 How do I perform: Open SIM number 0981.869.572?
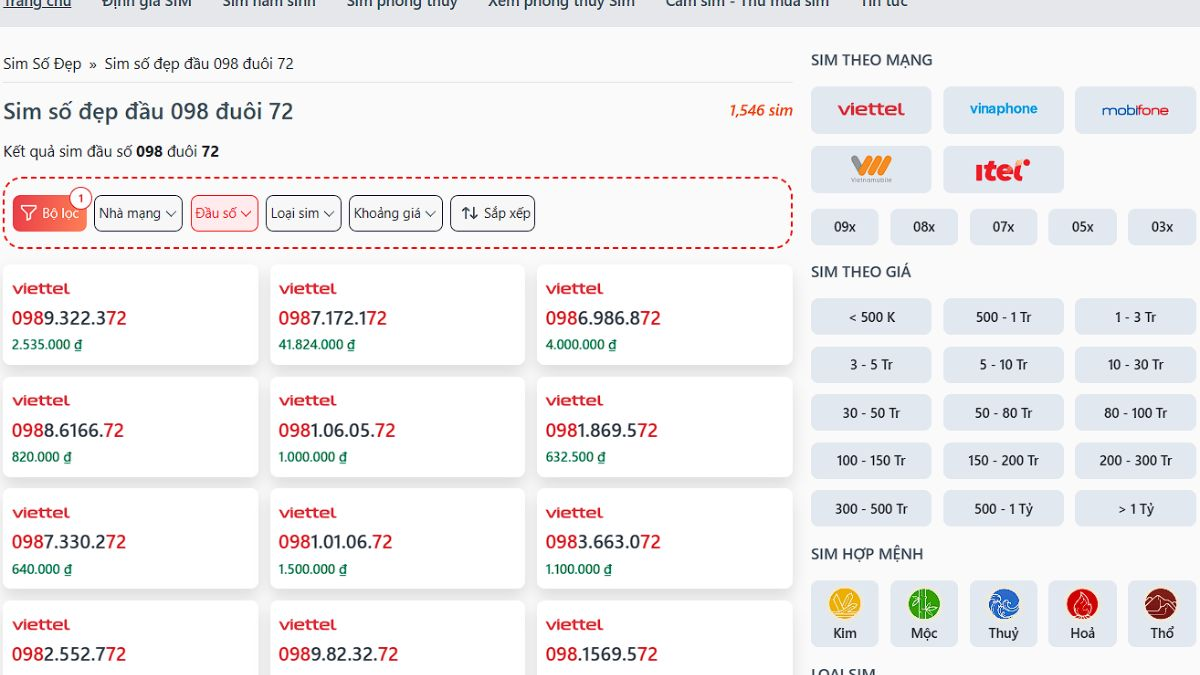[x=664, y=427]
